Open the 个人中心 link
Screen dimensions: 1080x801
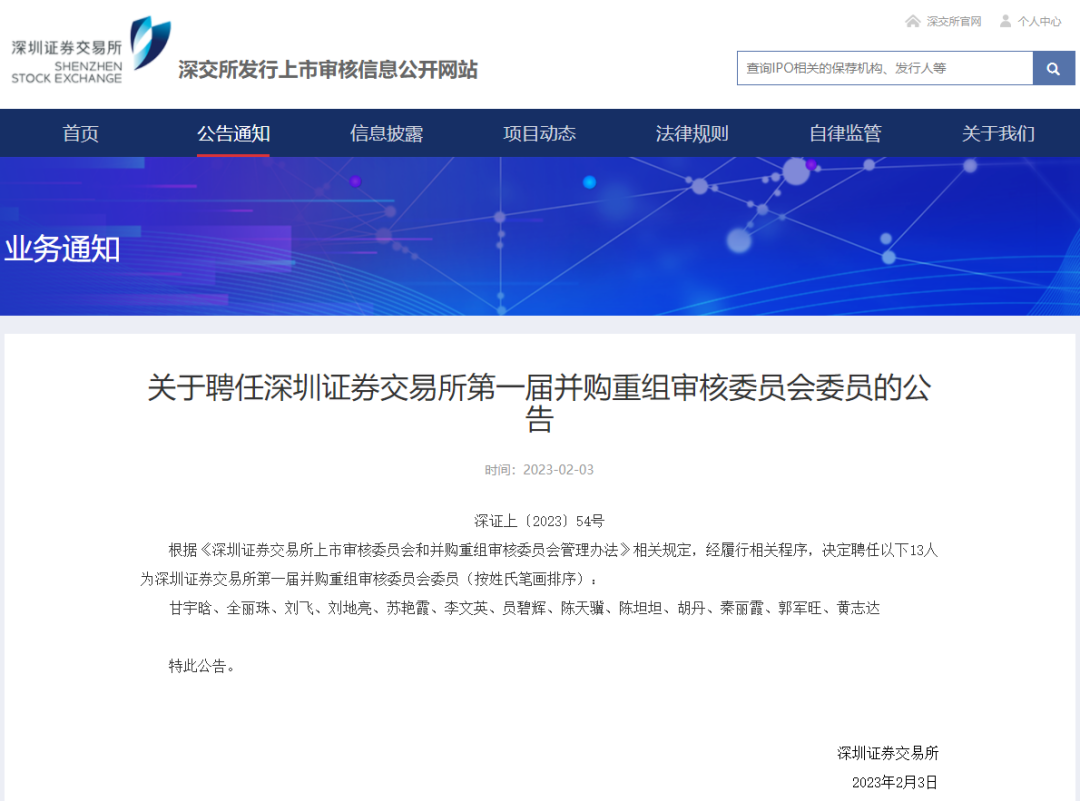tap(1039, 21)
